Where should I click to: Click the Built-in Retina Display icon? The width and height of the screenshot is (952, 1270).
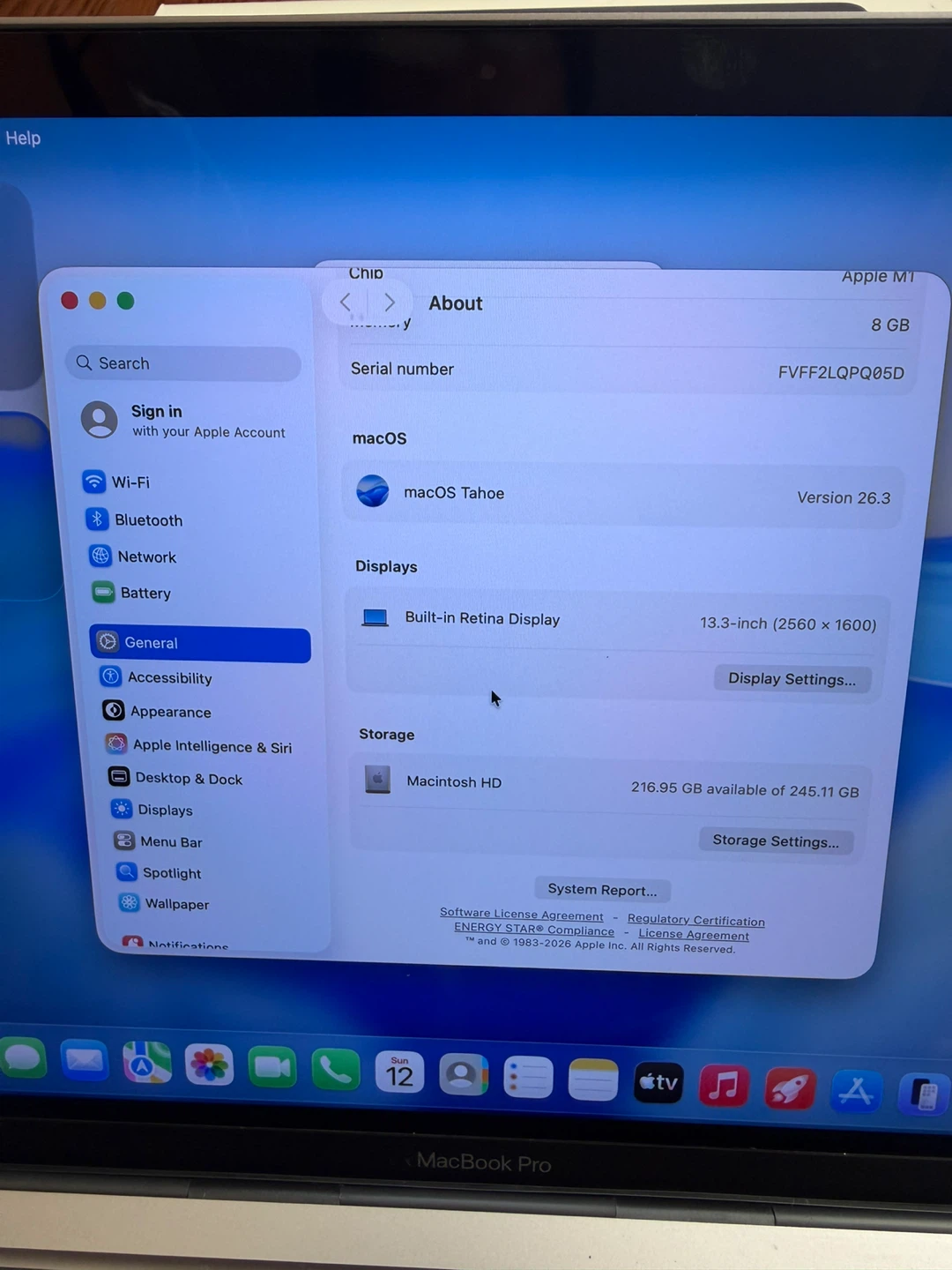click(x=376, y=617)
